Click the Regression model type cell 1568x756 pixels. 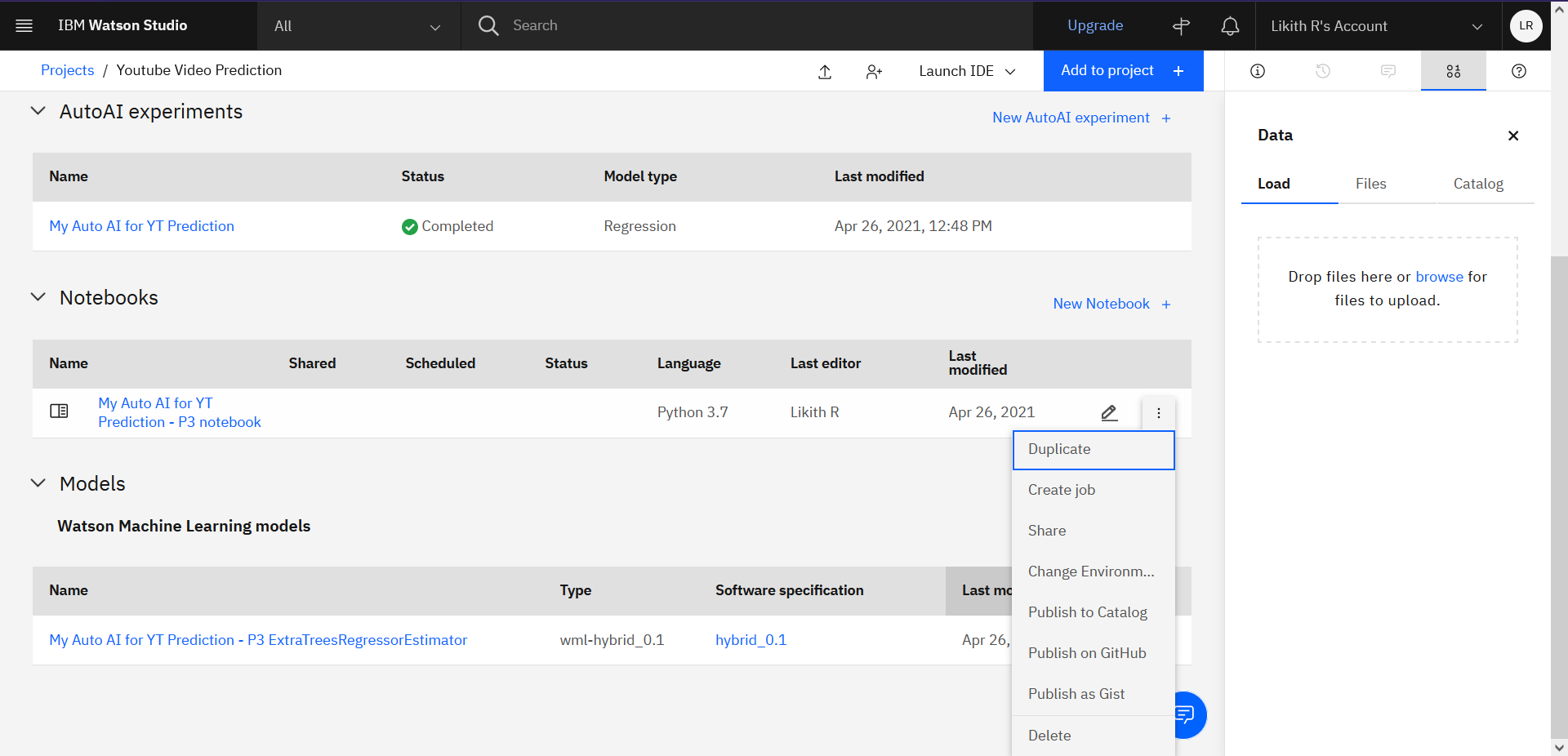639,226
